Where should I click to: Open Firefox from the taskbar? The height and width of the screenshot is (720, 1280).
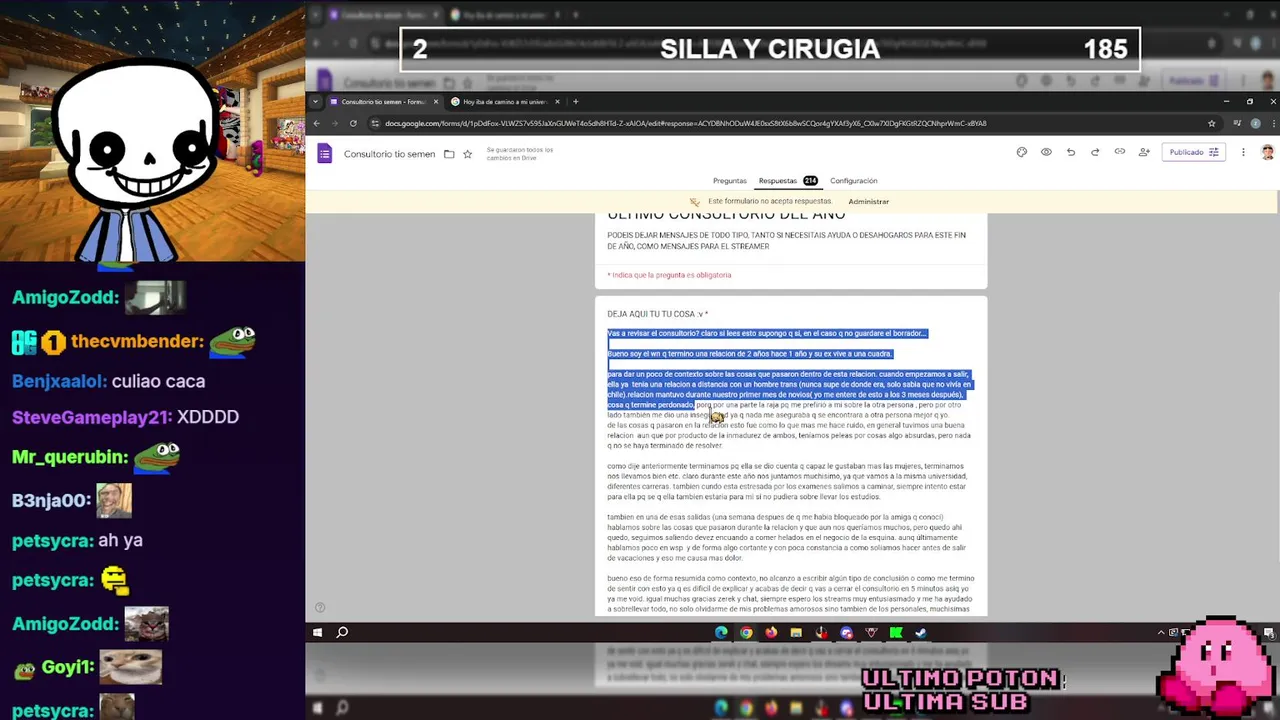pyautogui.click(x=771, y=632)
